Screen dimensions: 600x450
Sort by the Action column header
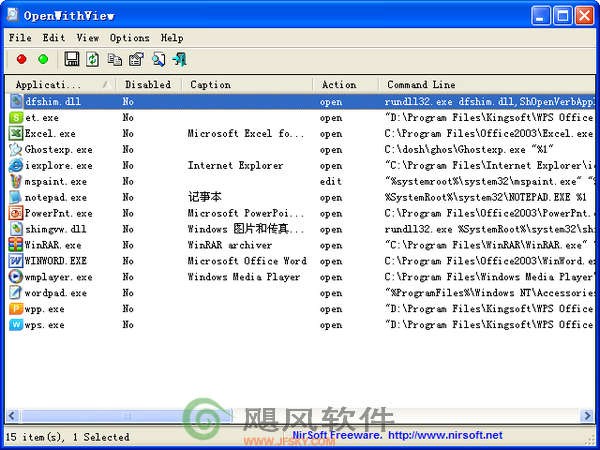click(346, 85)
